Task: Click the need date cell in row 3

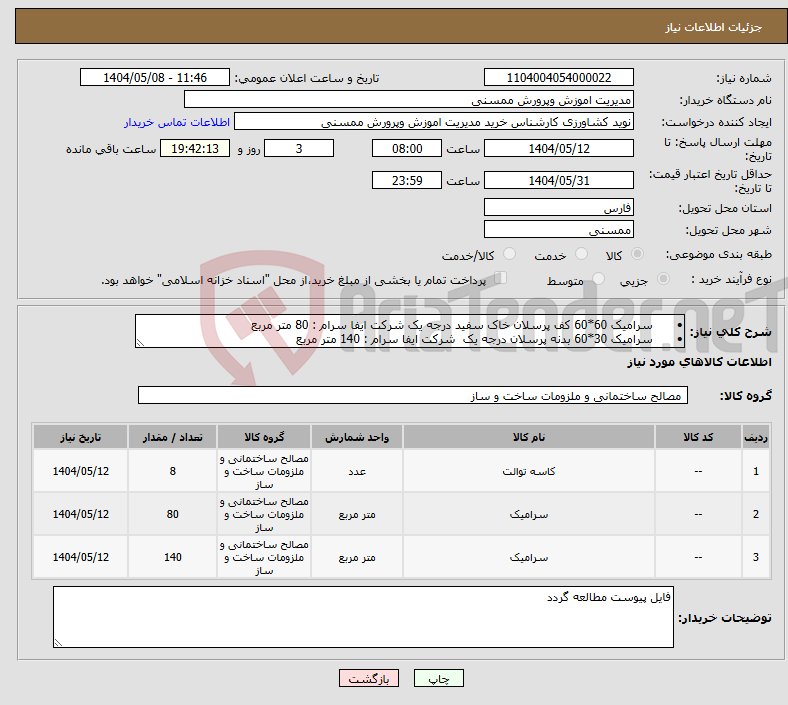Action: (80, 557)
